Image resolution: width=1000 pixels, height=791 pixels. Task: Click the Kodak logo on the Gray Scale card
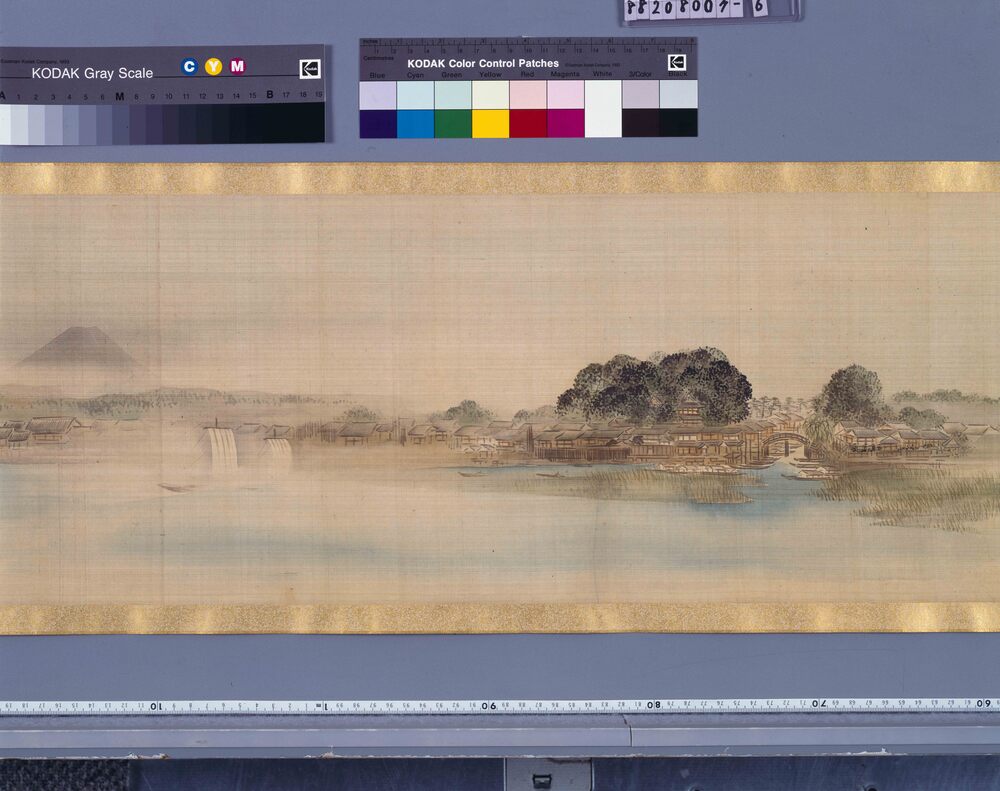[309, 69]
